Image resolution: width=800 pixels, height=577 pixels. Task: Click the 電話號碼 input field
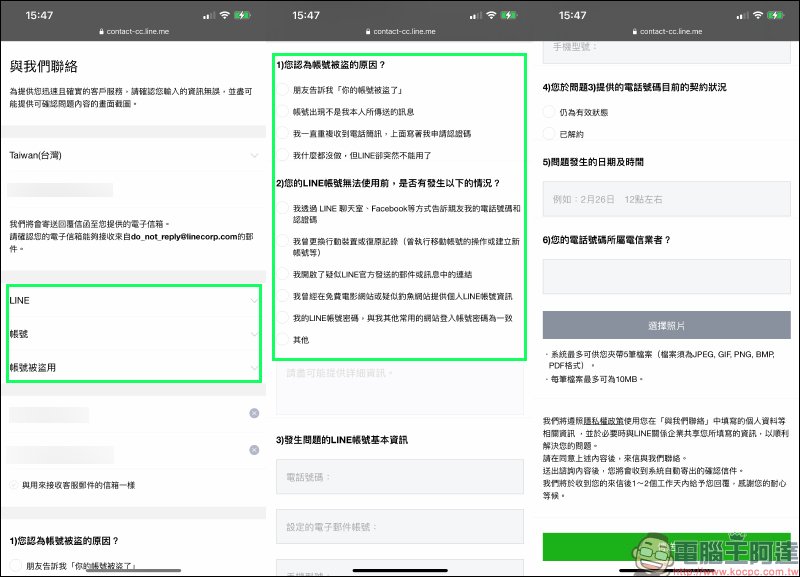click(x=399, y=477)
